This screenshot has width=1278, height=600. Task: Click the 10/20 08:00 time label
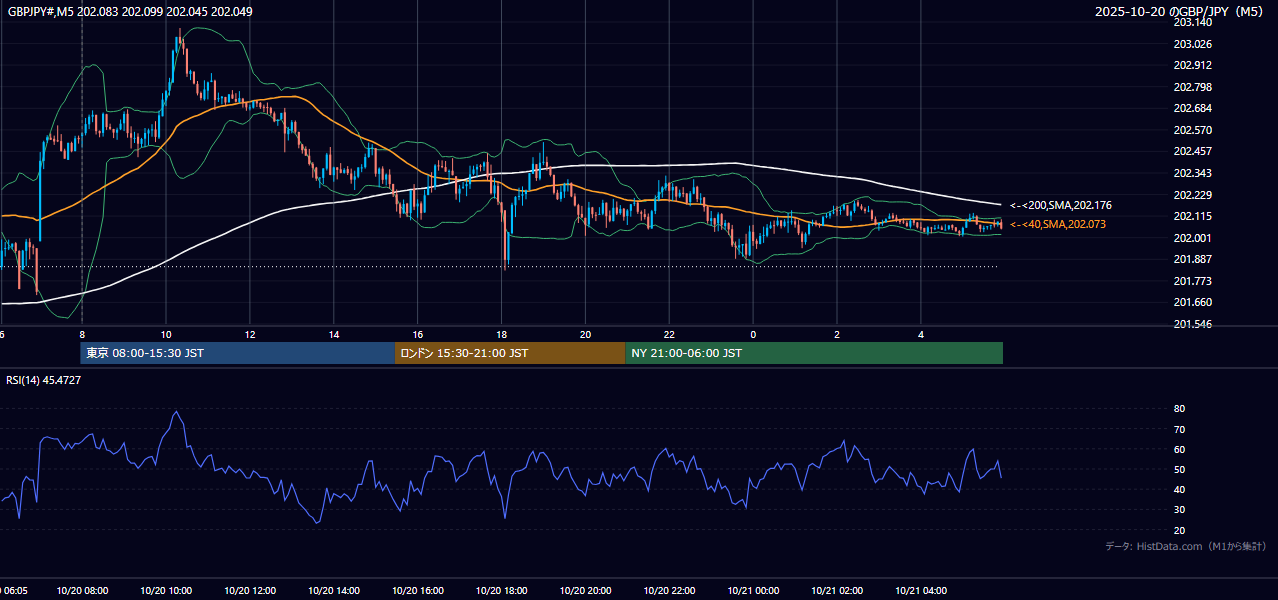82,591
